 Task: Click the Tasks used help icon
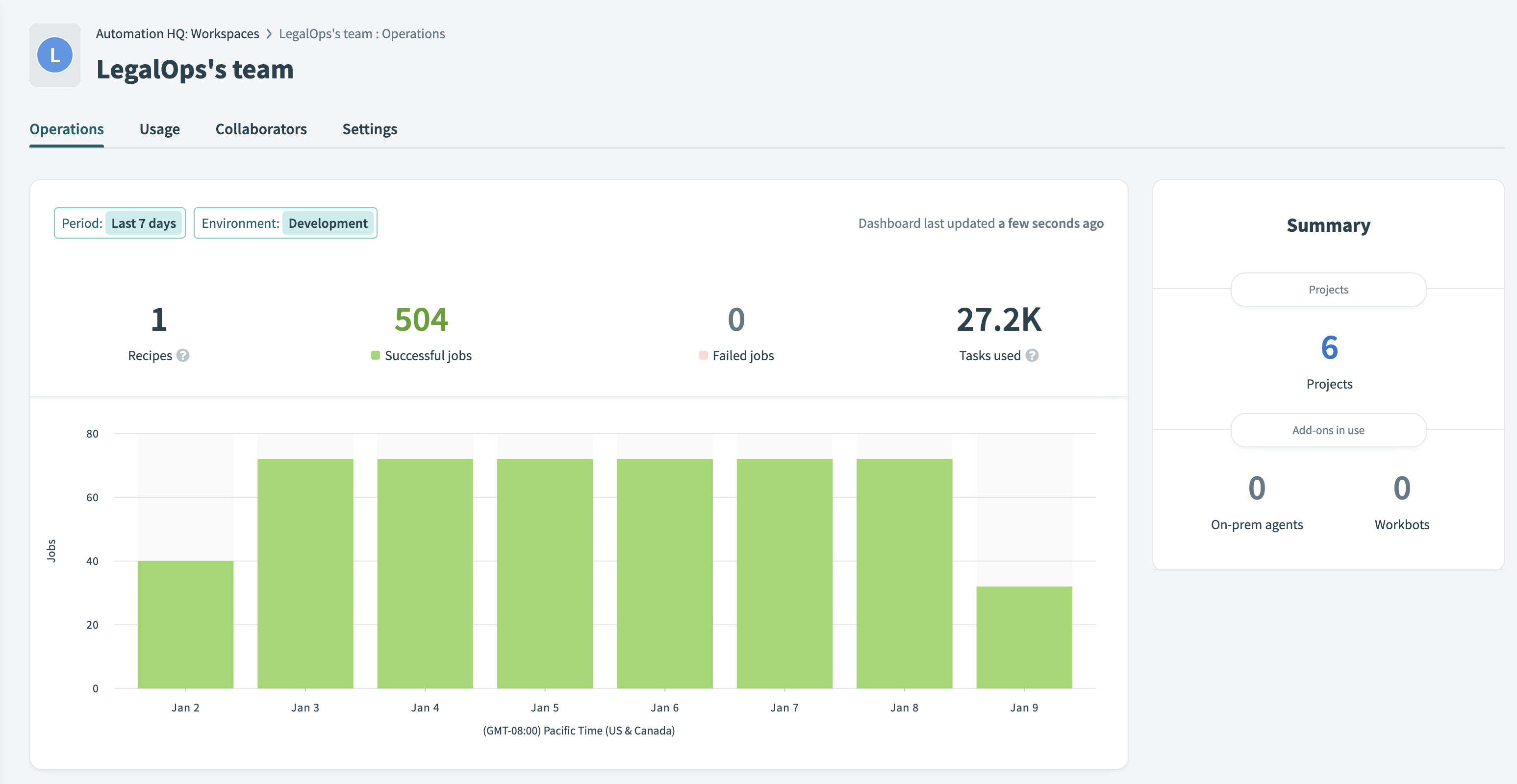point(1032,356)
